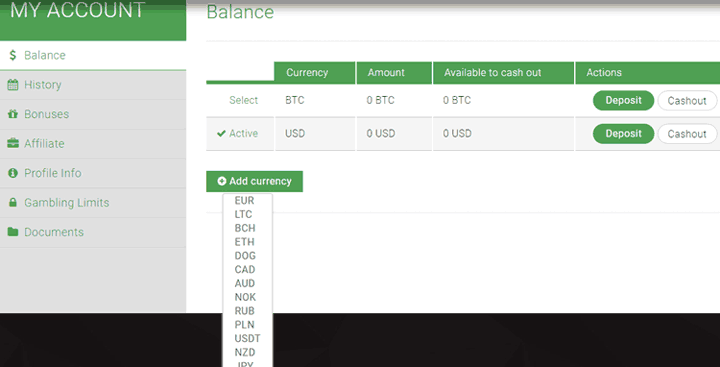
Task: Click the Actions column header
Action: coord(647,73)
